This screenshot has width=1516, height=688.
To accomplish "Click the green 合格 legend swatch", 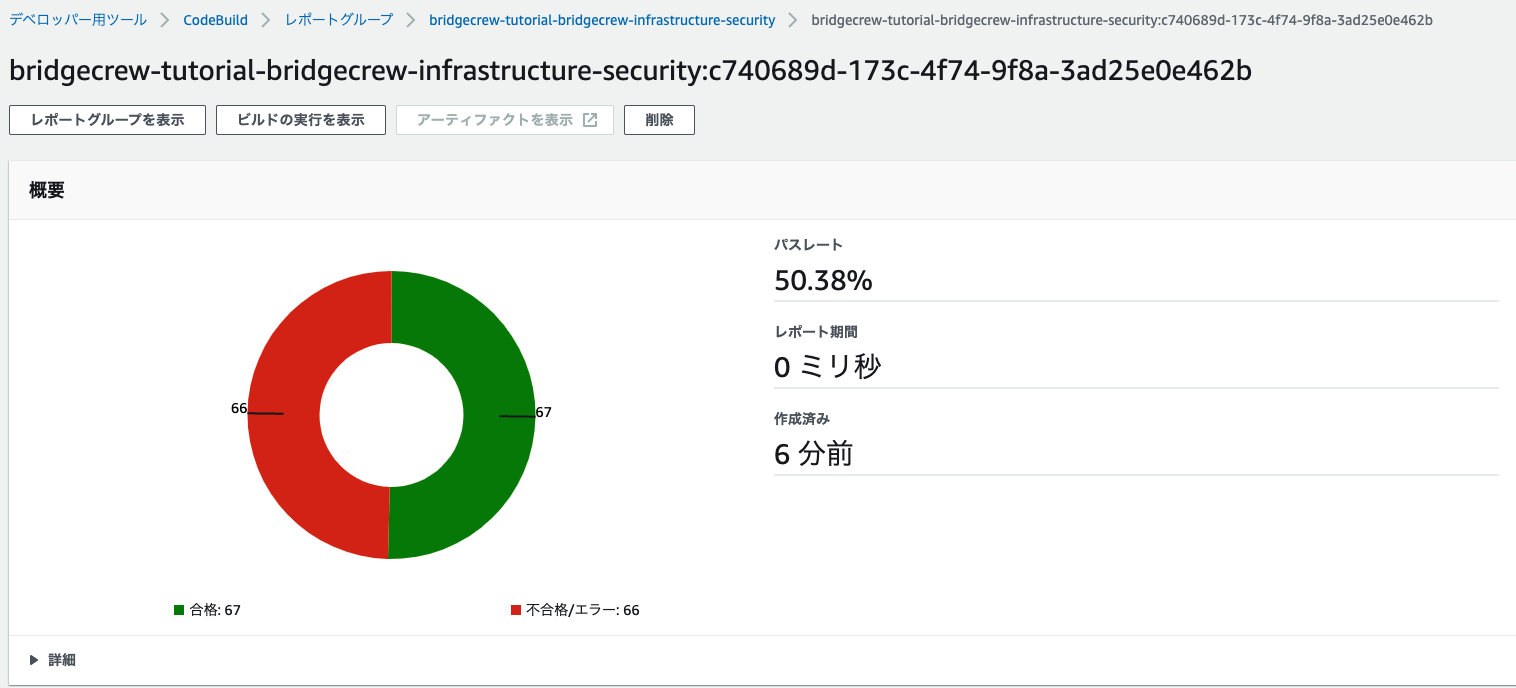I will coord(179,610).
